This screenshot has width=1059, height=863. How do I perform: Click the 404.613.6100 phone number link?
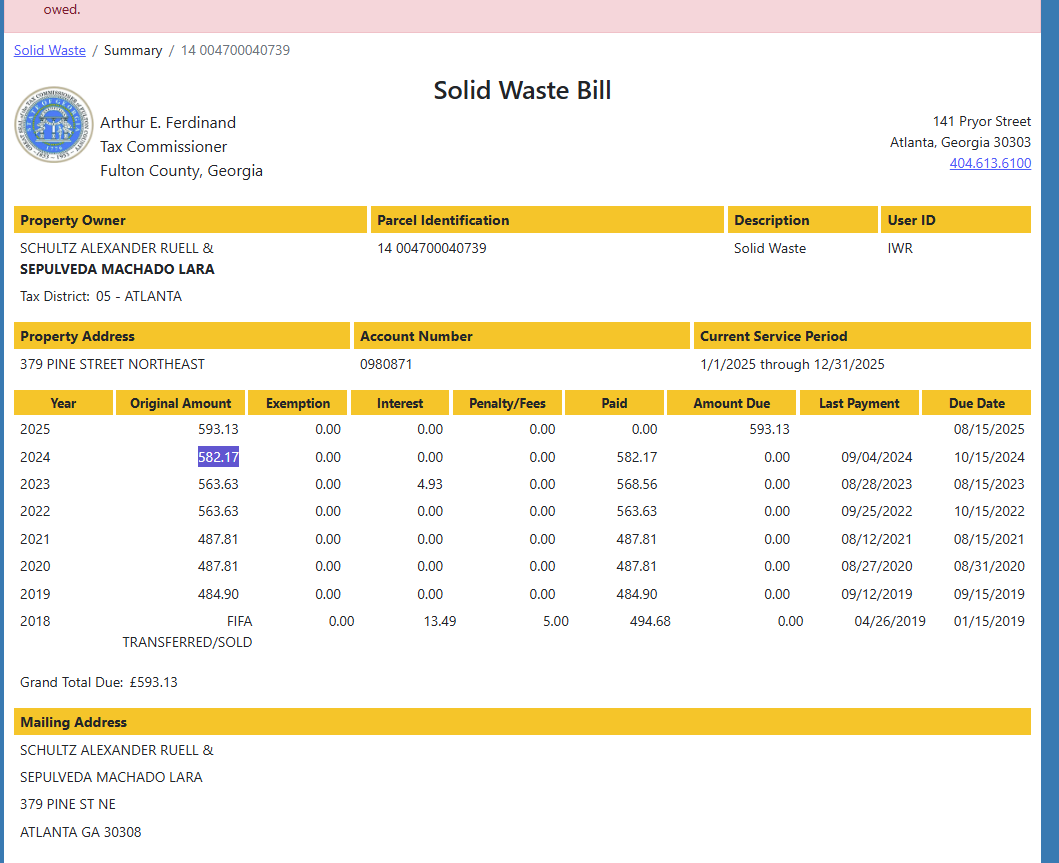(990, 163)
